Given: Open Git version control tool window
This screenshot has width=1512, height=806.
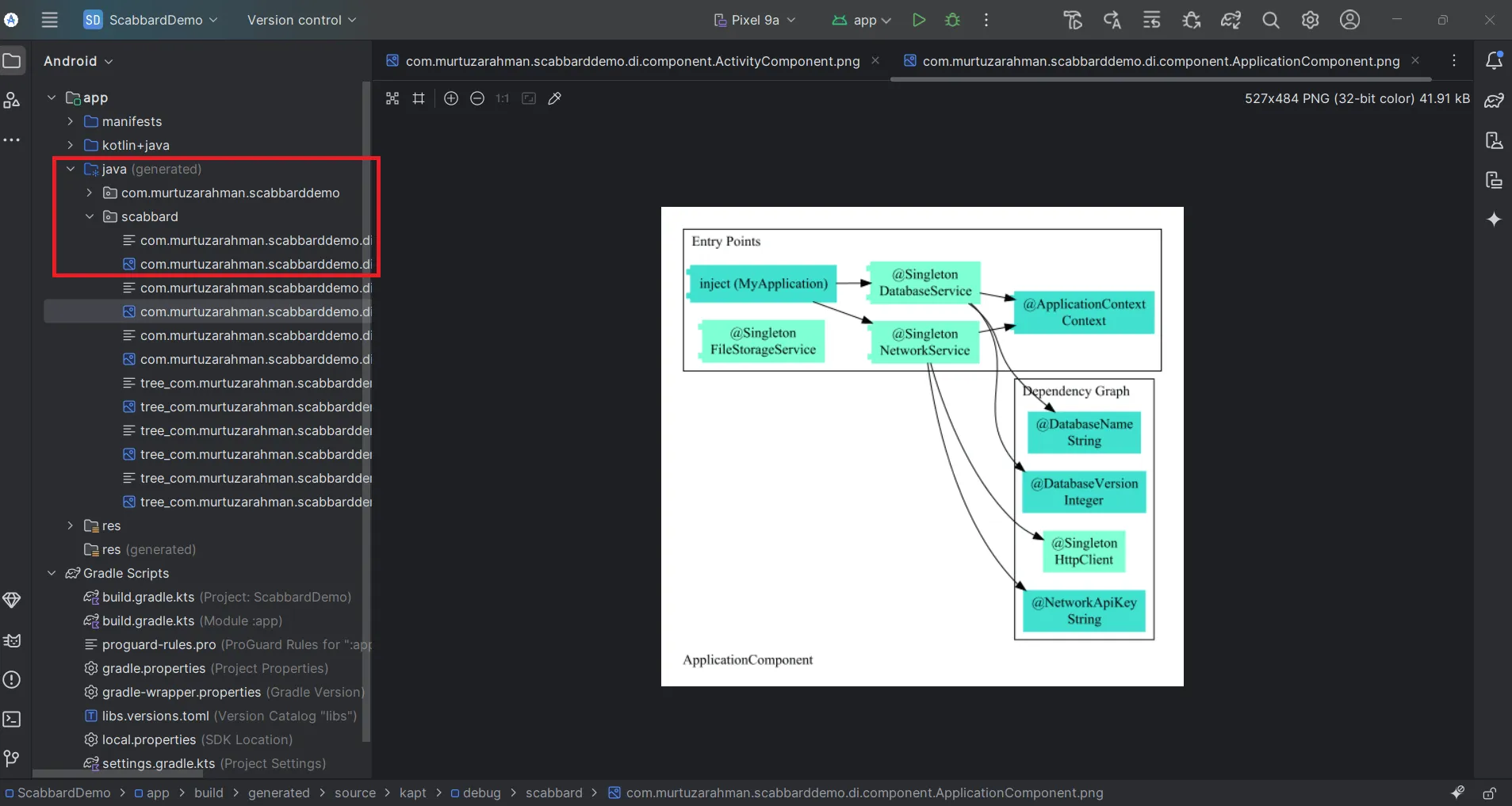Looking at the screenshot, I should pos(12,758).
